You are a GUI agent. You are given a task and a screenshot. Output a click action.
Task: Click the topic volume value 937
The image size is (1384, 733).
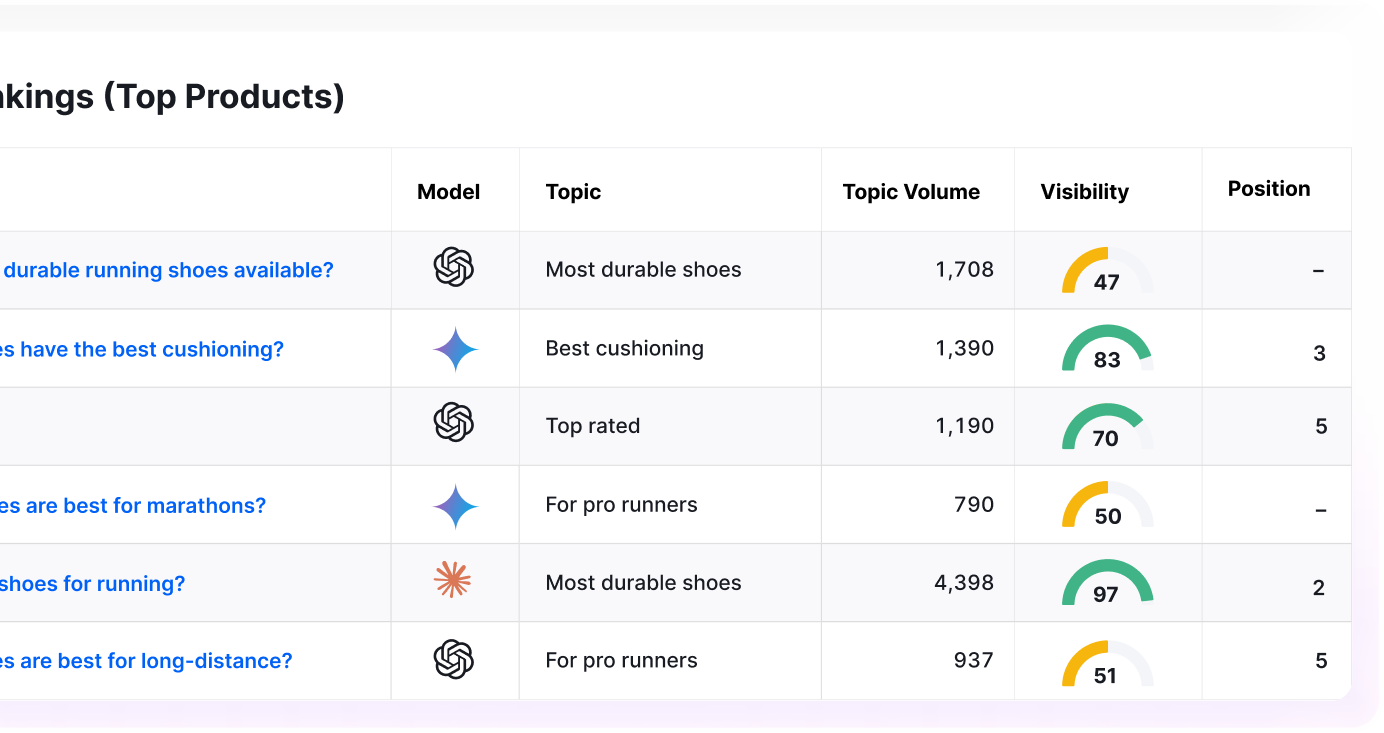coord(974,660)
